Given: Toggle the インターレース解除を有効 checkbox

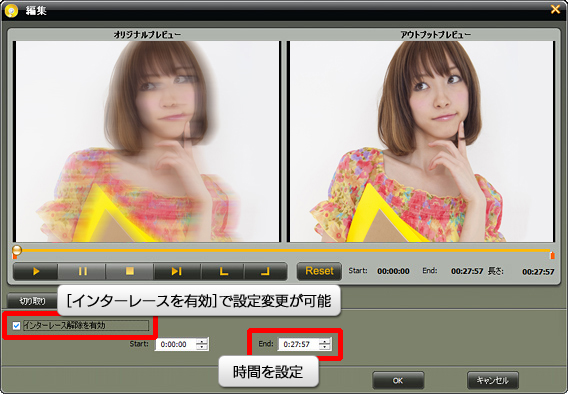Looking at the screenshot, I should (x=16, y=326).
